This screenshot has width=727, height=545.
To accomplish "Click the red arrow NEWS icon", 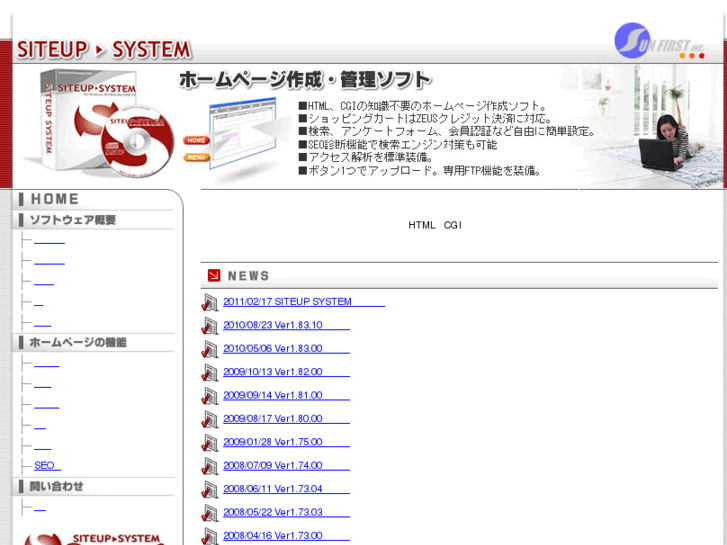I will [214, 276].
